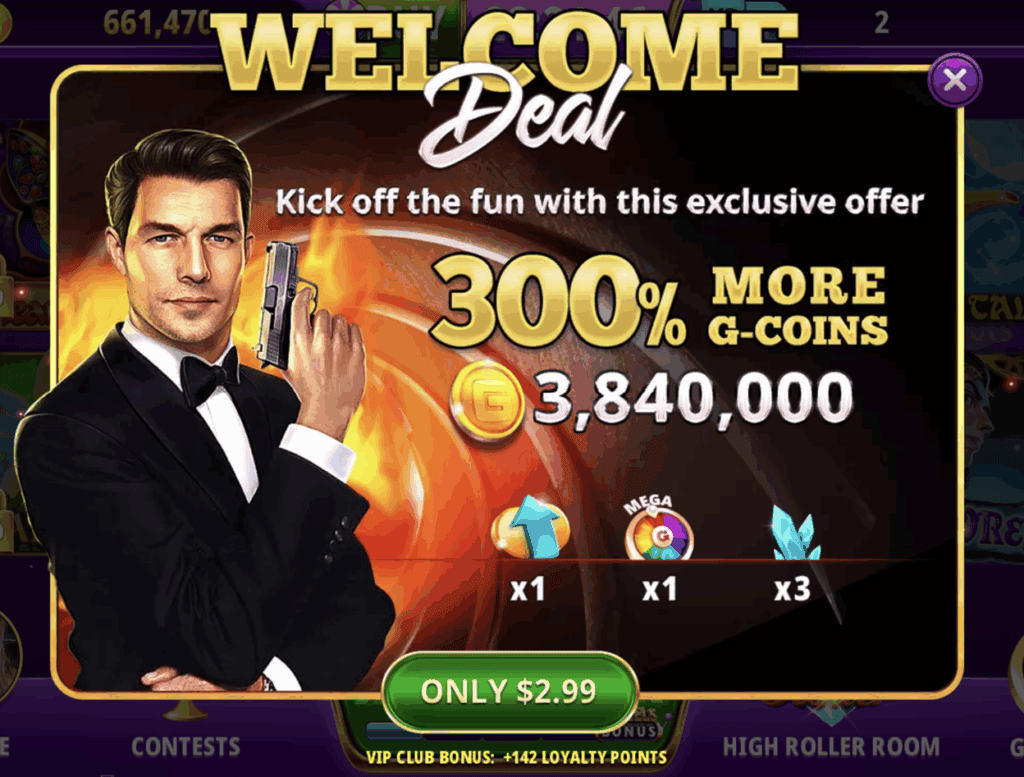
Task: Select the Mega wheel spin icon
Action: click(658, 528)
